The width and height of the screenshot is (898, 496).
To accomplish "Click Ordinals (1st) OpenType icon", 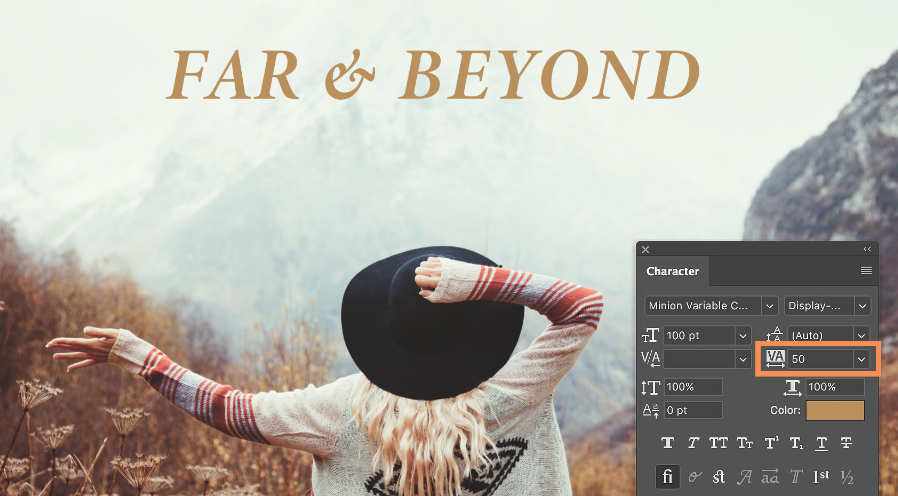I will (821, 476).
